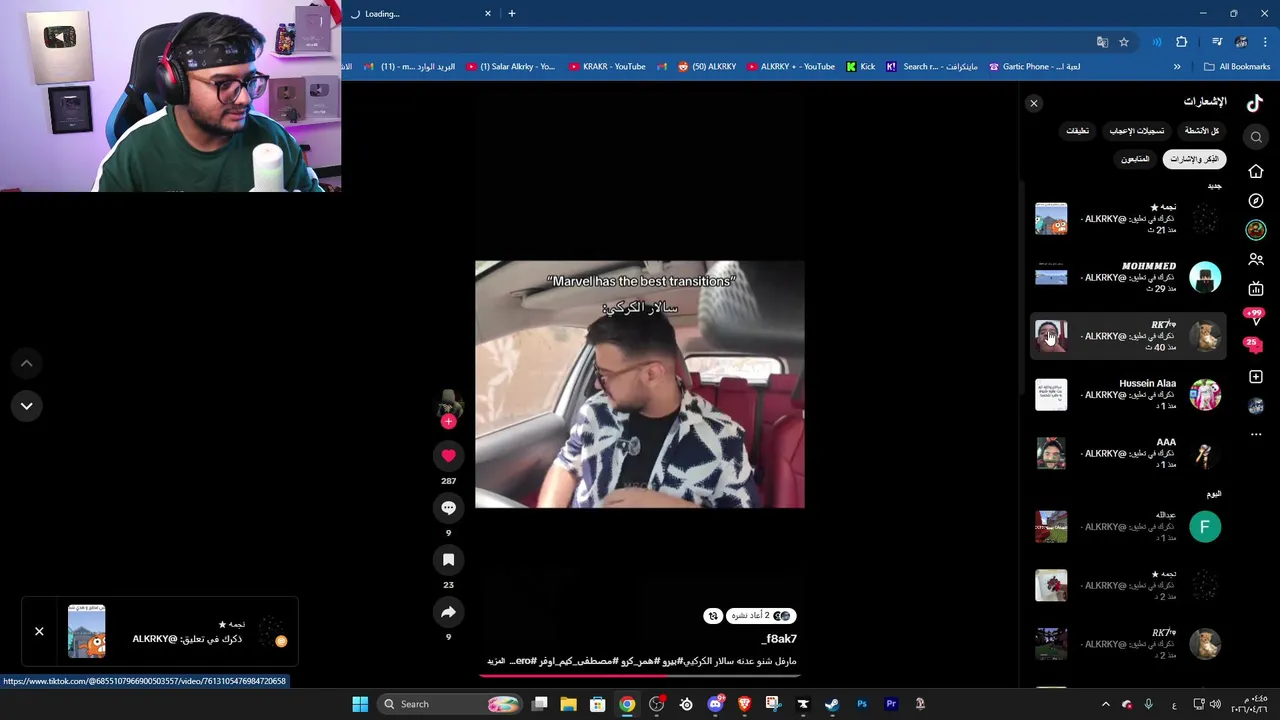Click the translate page icon in the address bar
The height and width of the screenshot is (720, 1280).
click(x=1102, y=42)
